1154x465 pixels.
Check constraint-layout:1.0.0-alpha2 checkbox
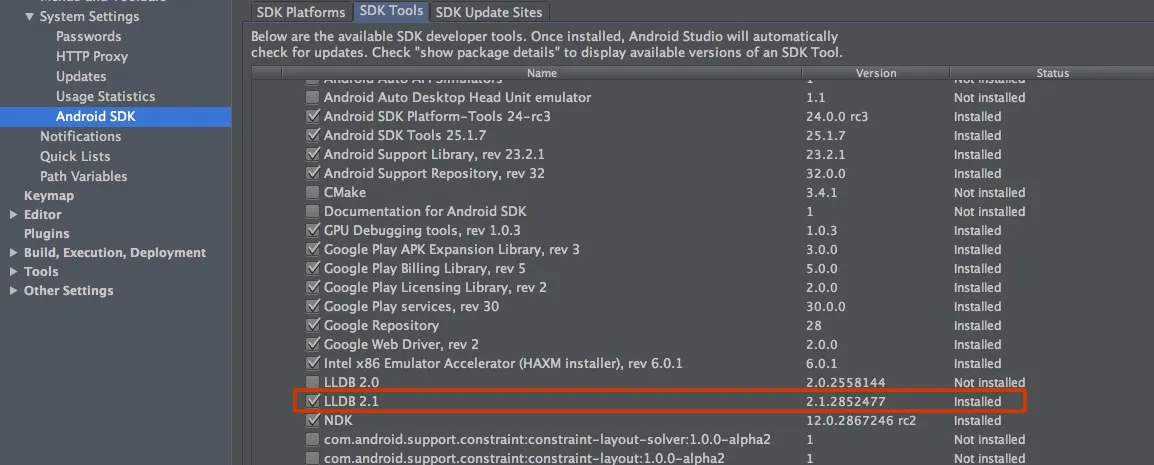[x=313, y=458]
